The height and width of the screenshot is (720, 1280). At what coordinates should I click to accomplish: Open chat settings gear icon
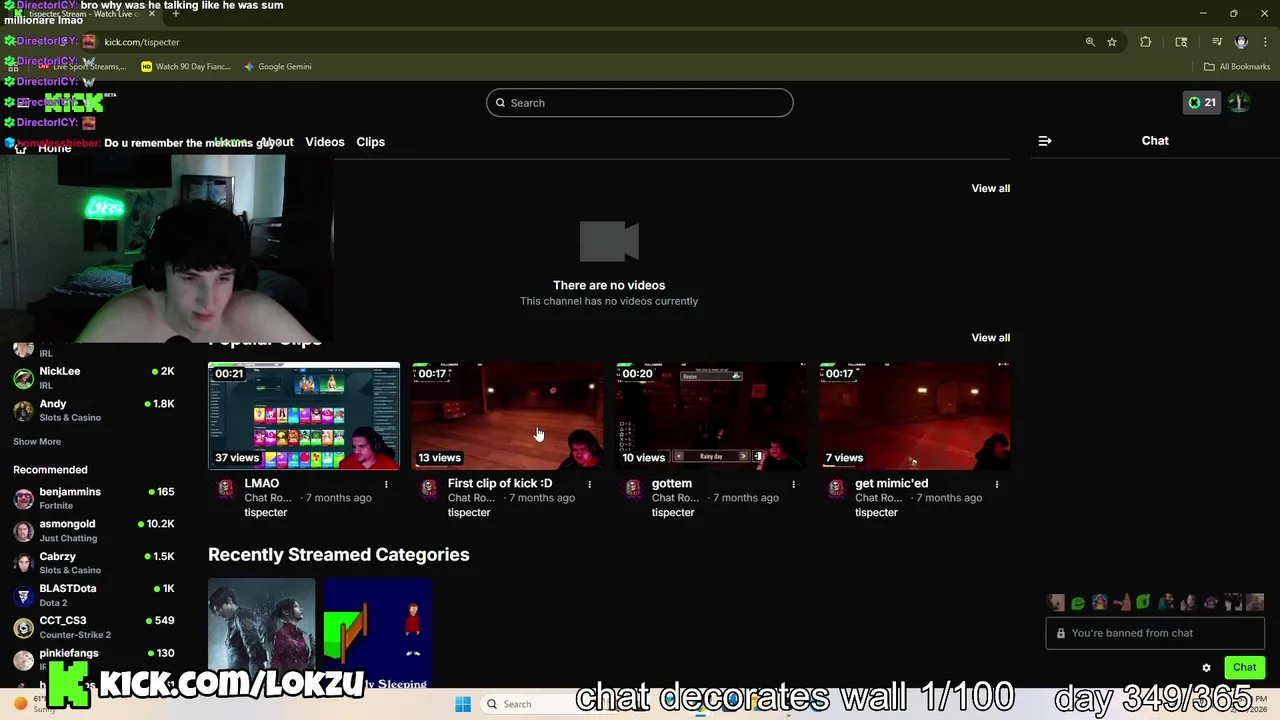pos(1206,668)
